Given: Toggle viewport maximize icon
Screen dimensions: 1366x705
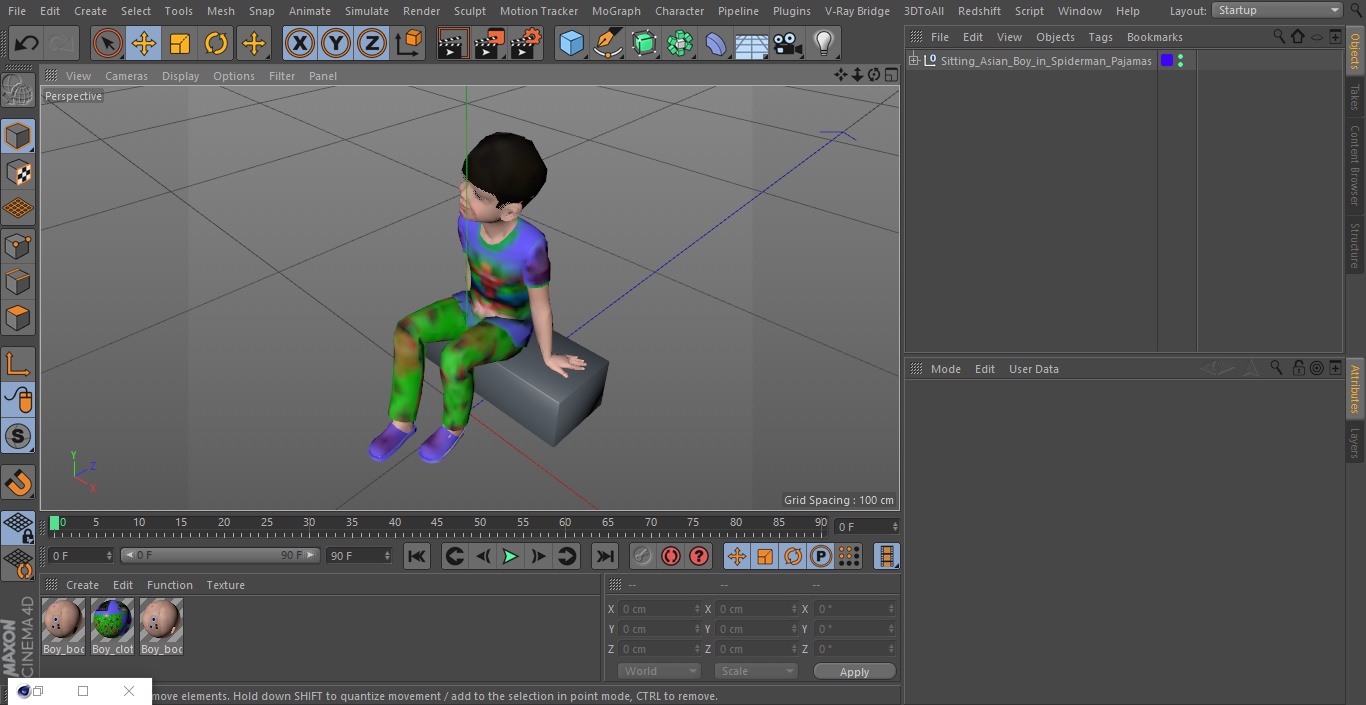Looking at the screenshot, I should (891, 75).
